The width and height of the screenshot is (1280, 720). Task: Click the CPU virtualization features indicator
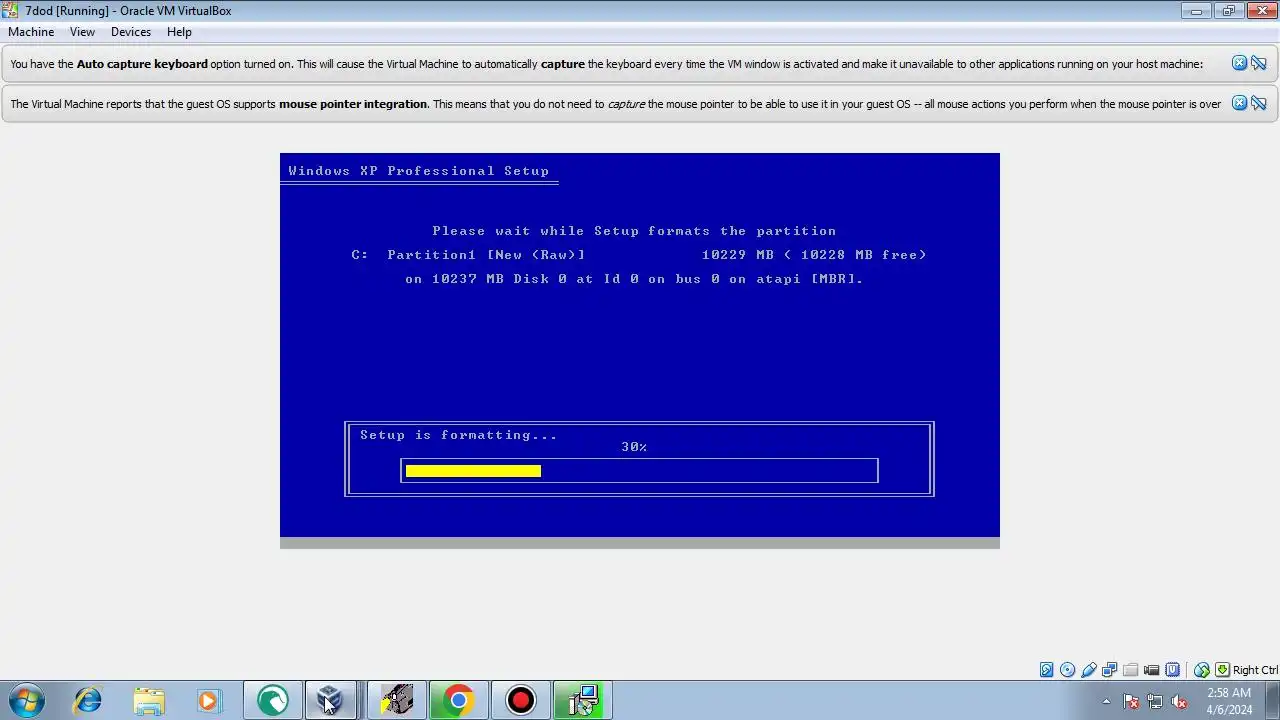[1173, 670]
